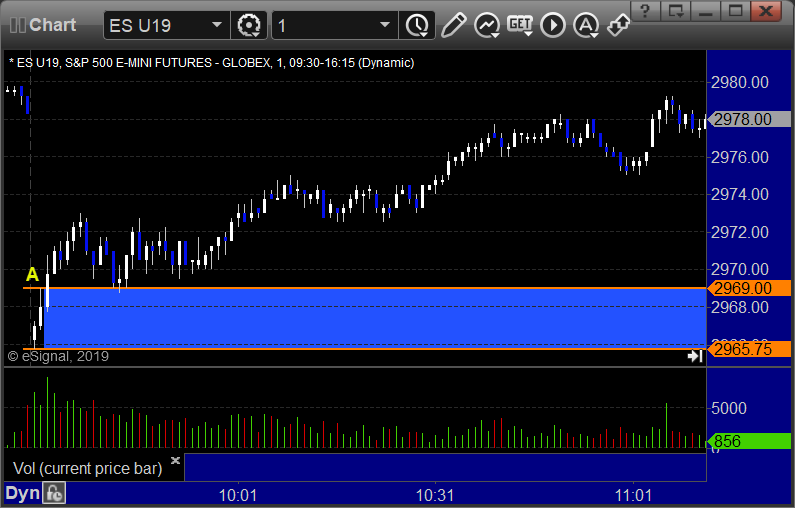
Task: Click the 10:01 time axis label
Action: click(237, 495)
